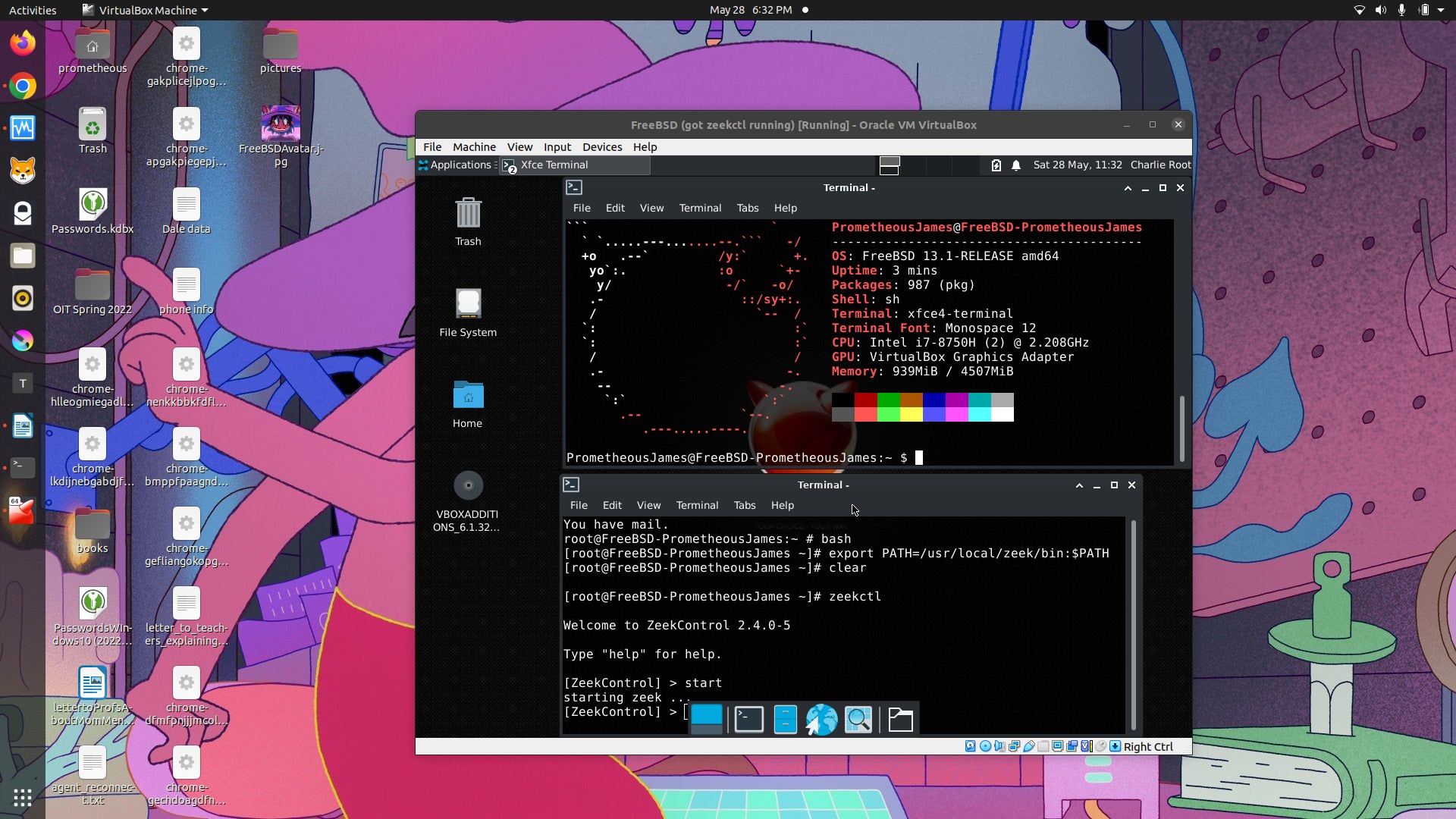Open System Monitor in the dock
This screenshot has height=819, width=1456.
23,128
